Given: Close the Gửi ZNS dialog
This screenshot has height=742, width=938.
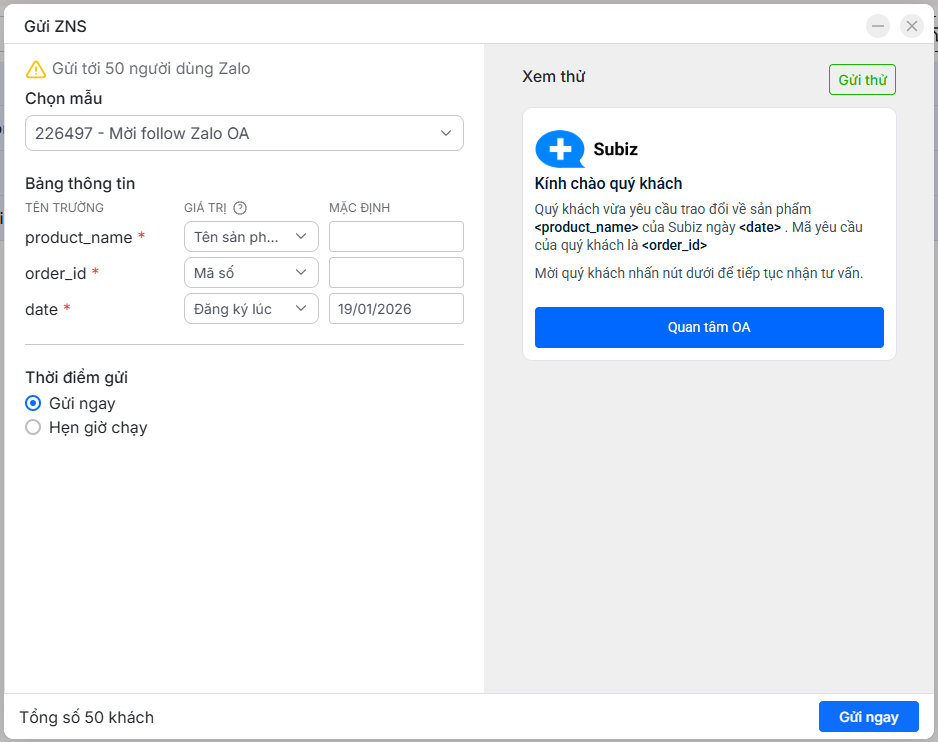Looking at the screenshot, I should pyautogui.click(x=911, y=26).
